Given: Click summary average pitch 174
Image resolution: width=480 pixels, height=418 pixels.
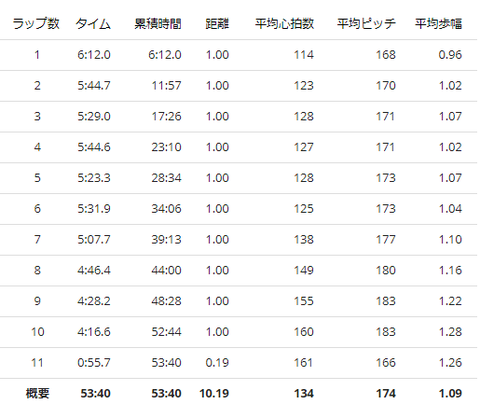Looking at the screenshot, I should pos(386,393).
